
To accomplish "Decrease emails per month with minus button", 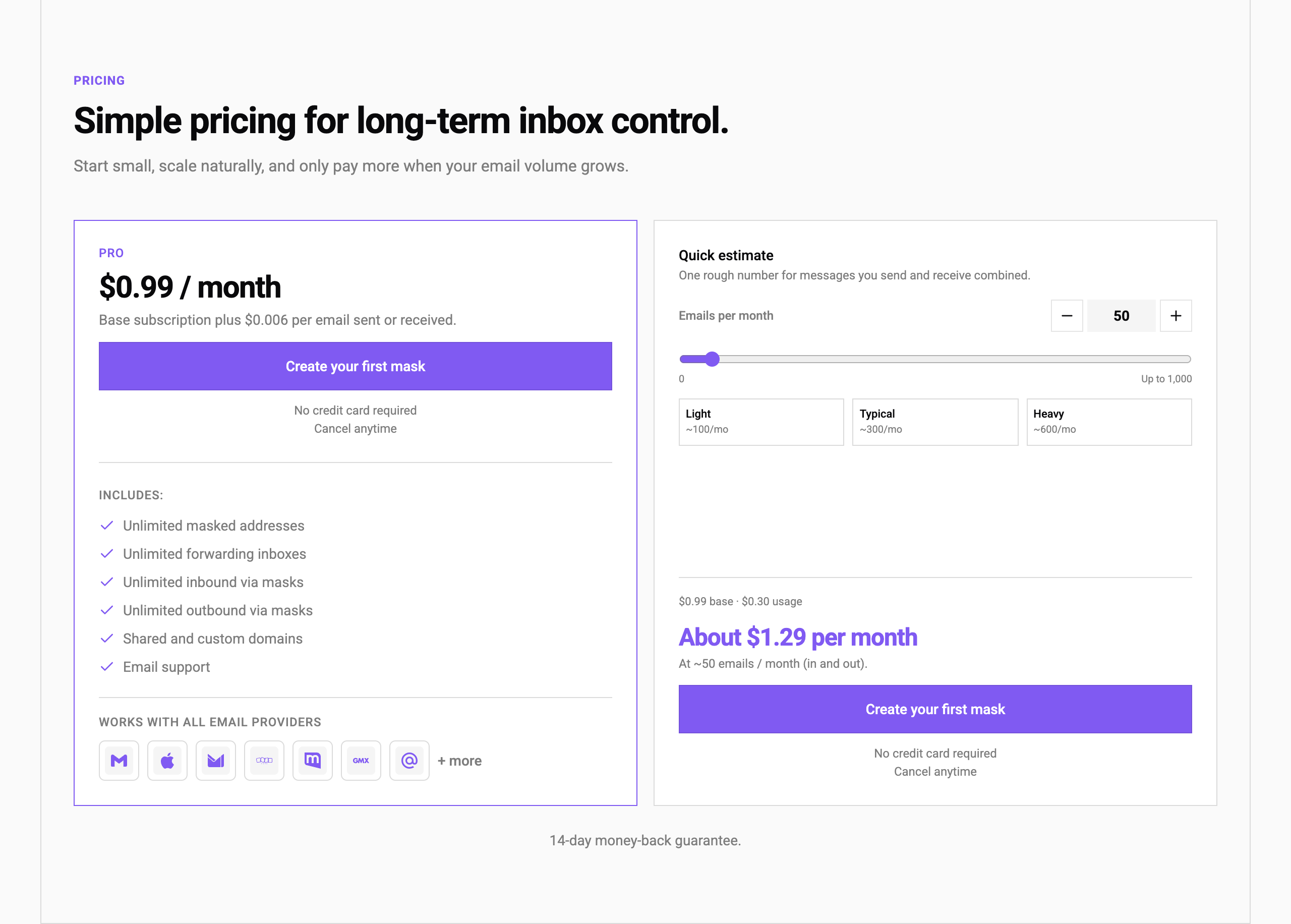I will pyautogui.click(x=1067, y=316).
